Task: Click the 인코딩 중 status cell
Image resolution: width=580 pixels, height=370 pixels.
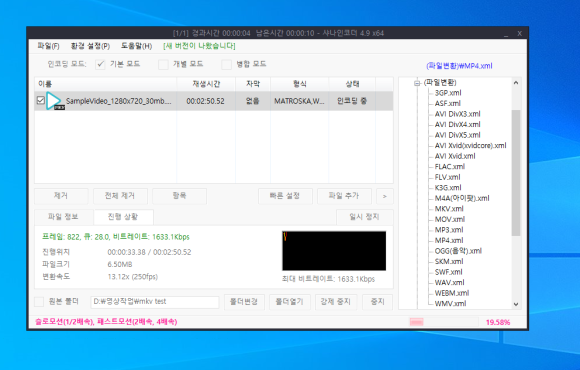Action: tap(352, 101)
